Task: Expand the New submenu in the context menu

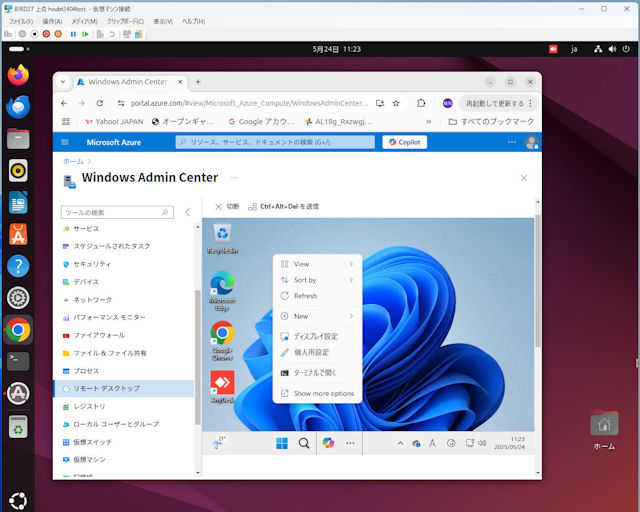Action: (x=317, y=316)
